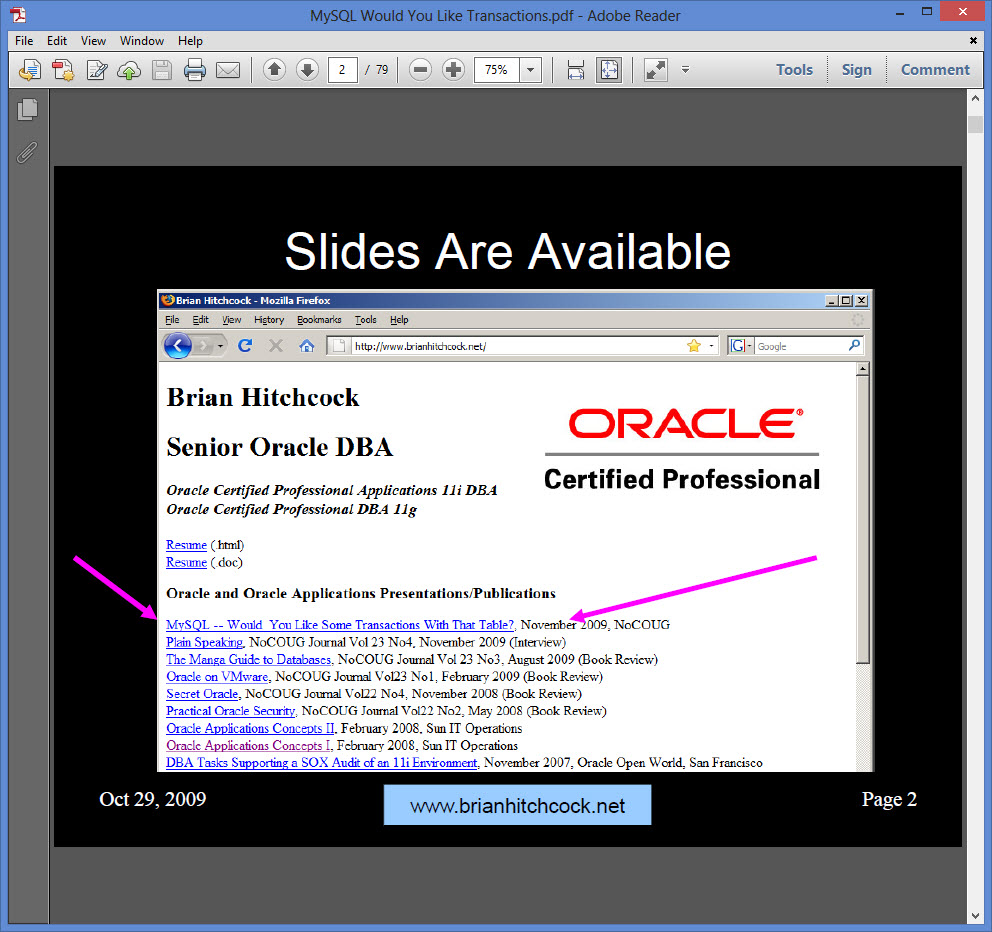The width and height of the screenshot is (992, 932).
Task: Click the Send file by email envelope icon
Action: coord(228,70)
